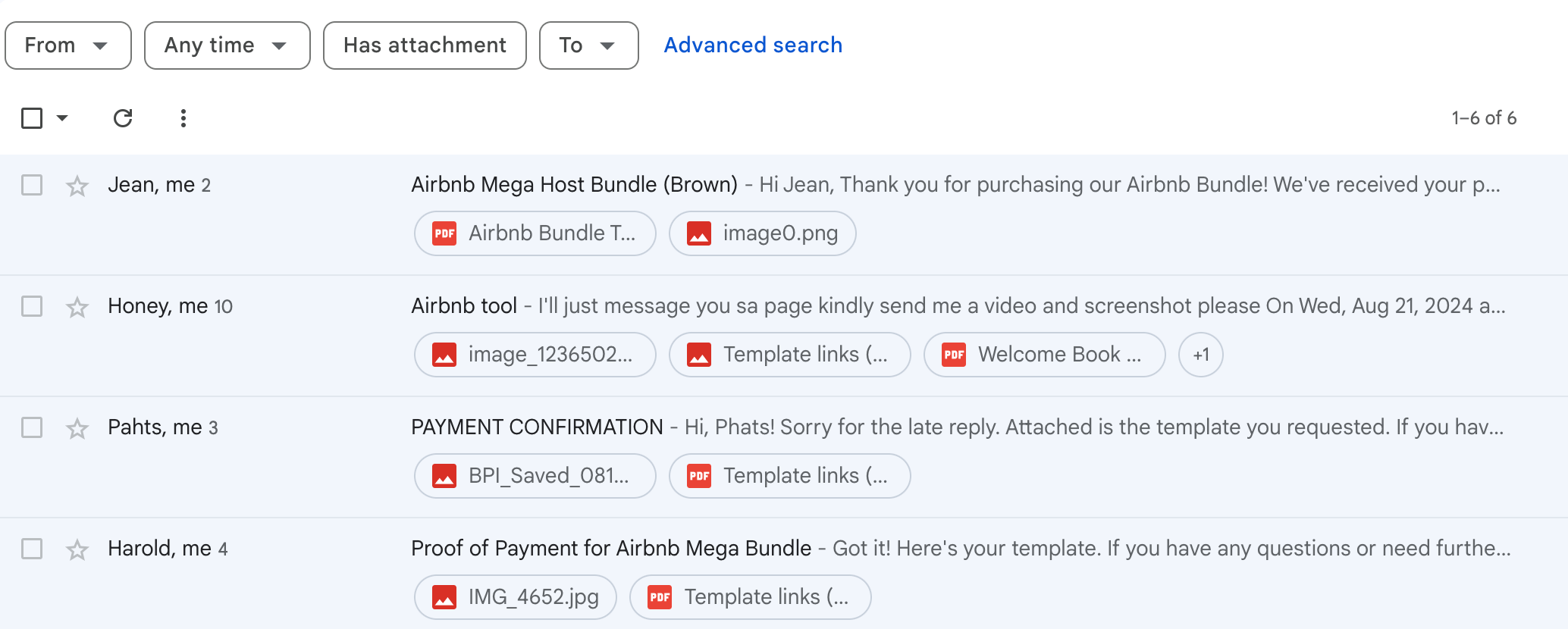Star the Jean, me conversation
1568x629 pixels.
click(77, 186)
